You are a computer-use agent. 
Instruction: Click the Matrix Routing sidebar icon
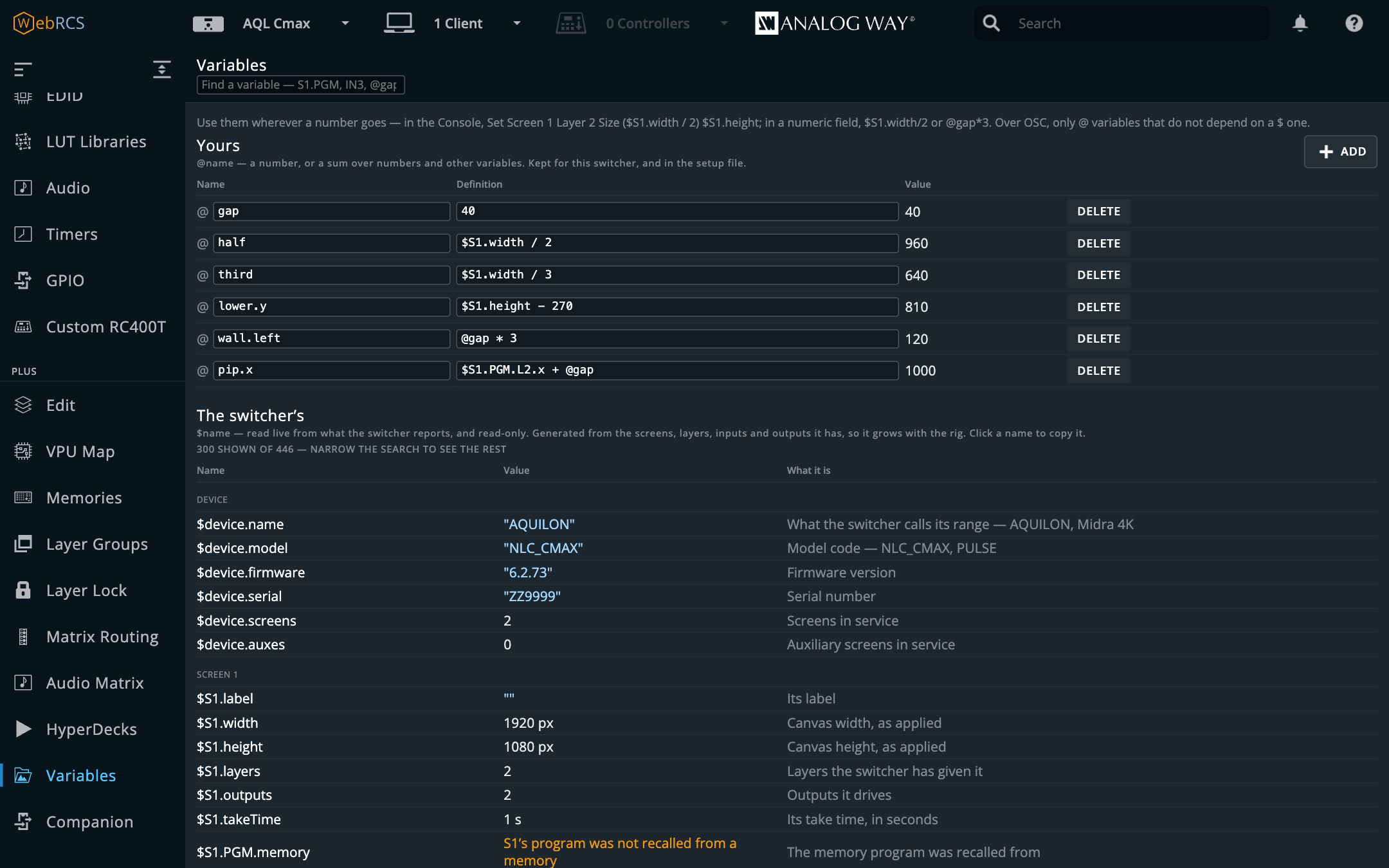point(23,637)
